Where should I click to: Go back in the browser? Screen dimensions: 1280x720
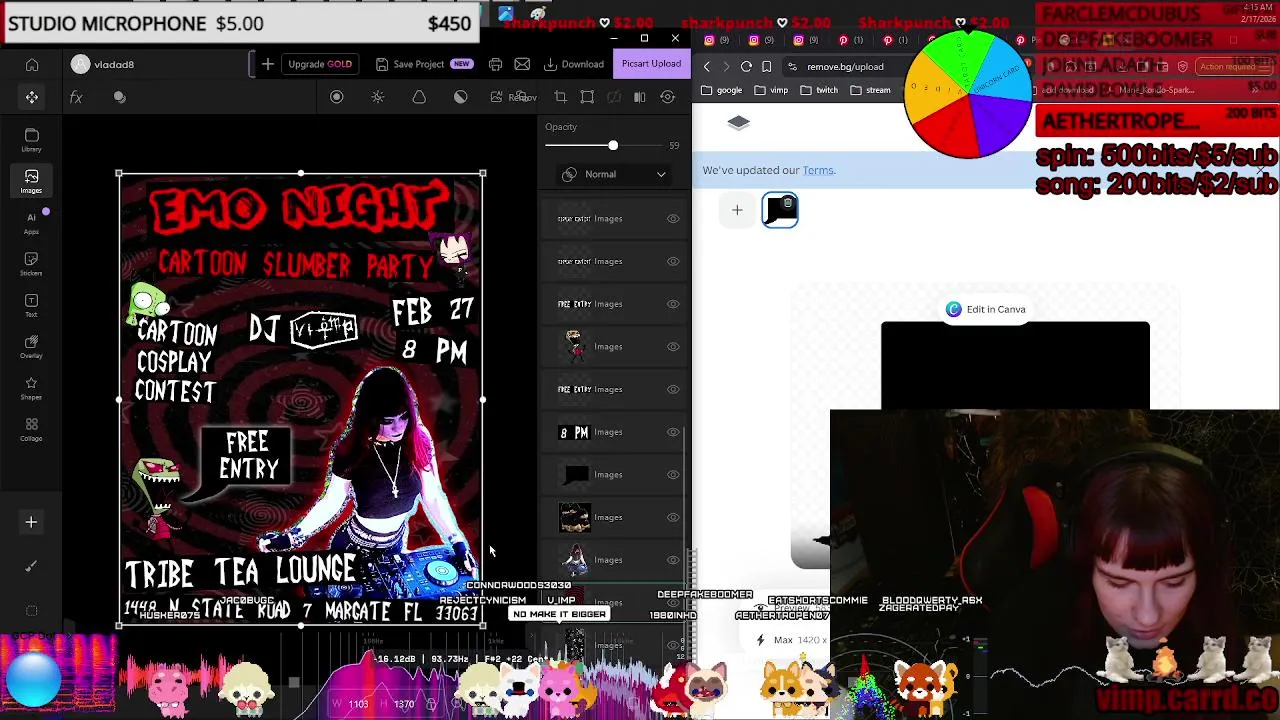(x=707, y=66)
